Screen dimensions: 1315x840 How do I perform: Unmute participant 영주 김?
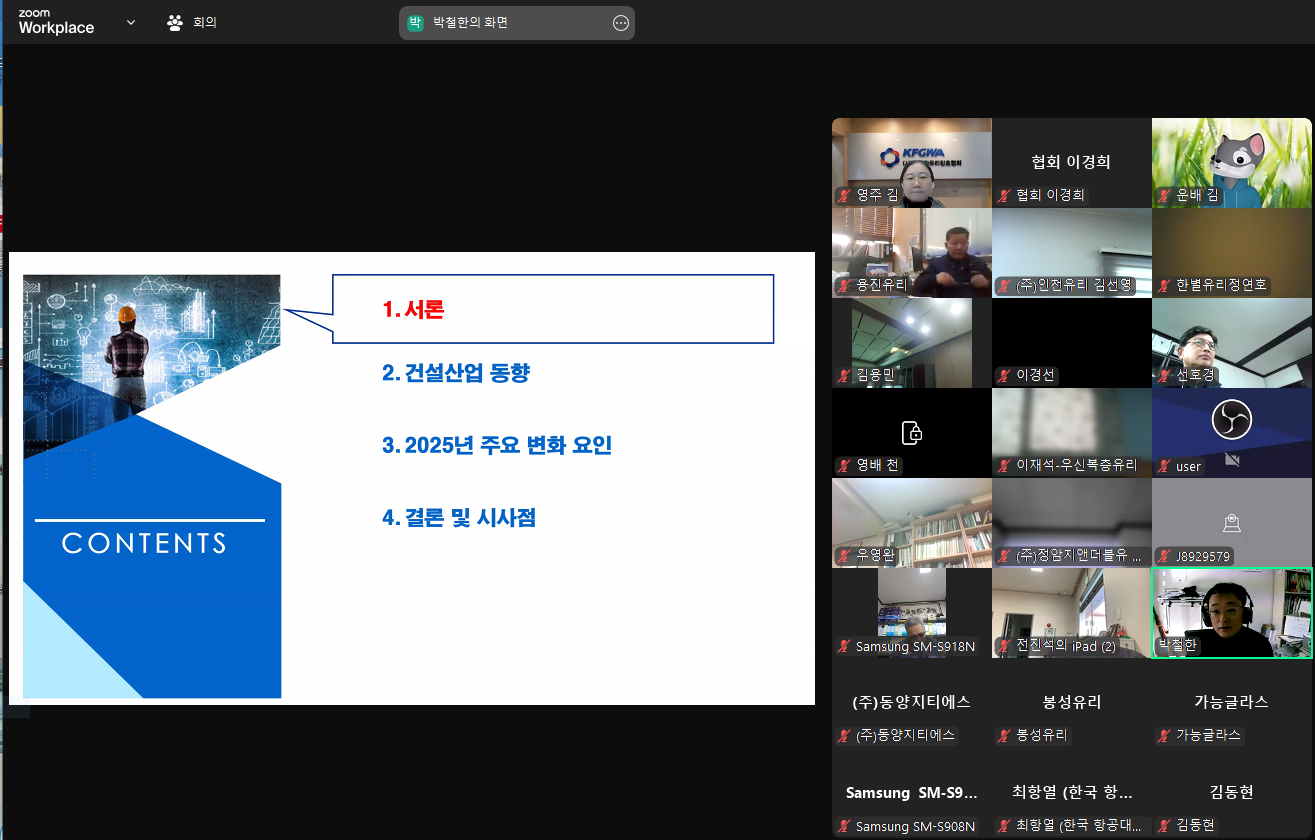point(843,196)
